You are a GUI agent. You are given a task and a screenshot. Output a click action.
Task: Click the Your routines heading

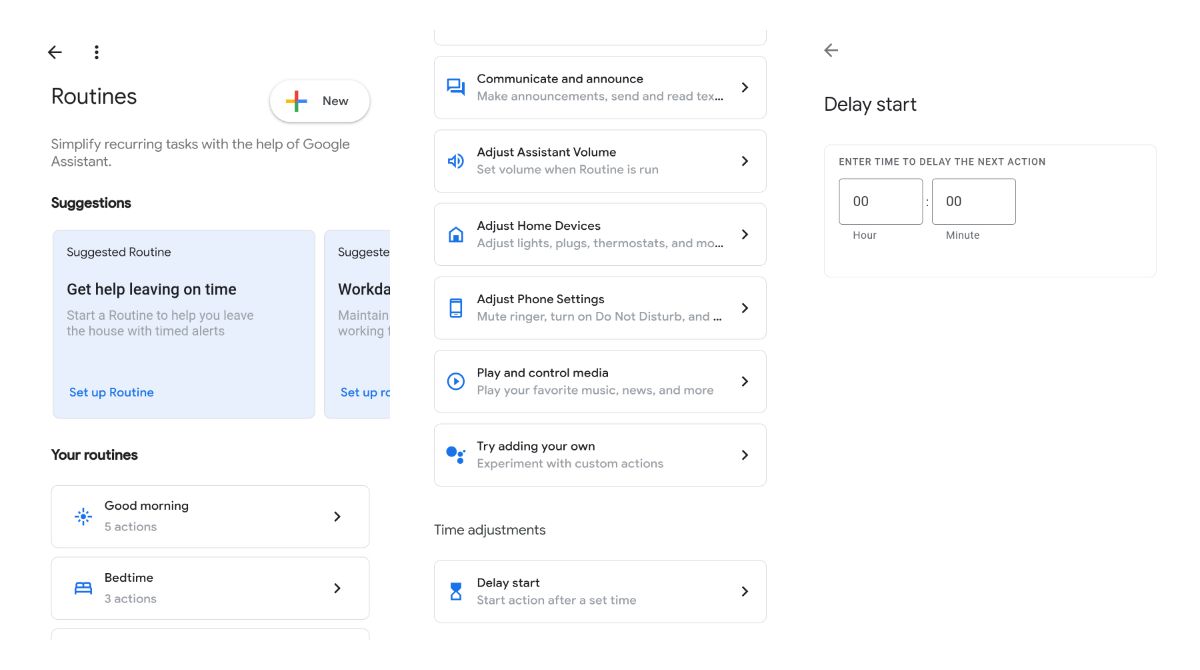95,454
